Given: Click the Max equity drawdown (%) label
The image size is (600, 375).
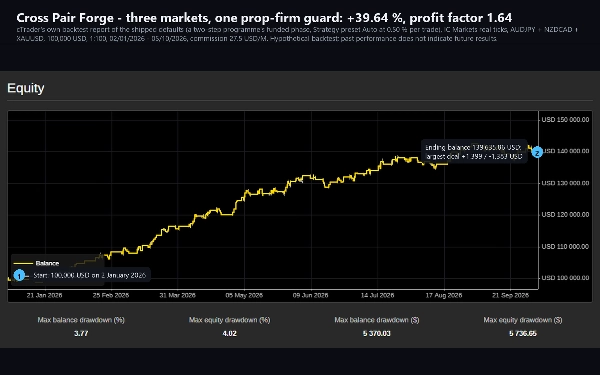Looking at the screenshot, I should click(x=230, y=320).
